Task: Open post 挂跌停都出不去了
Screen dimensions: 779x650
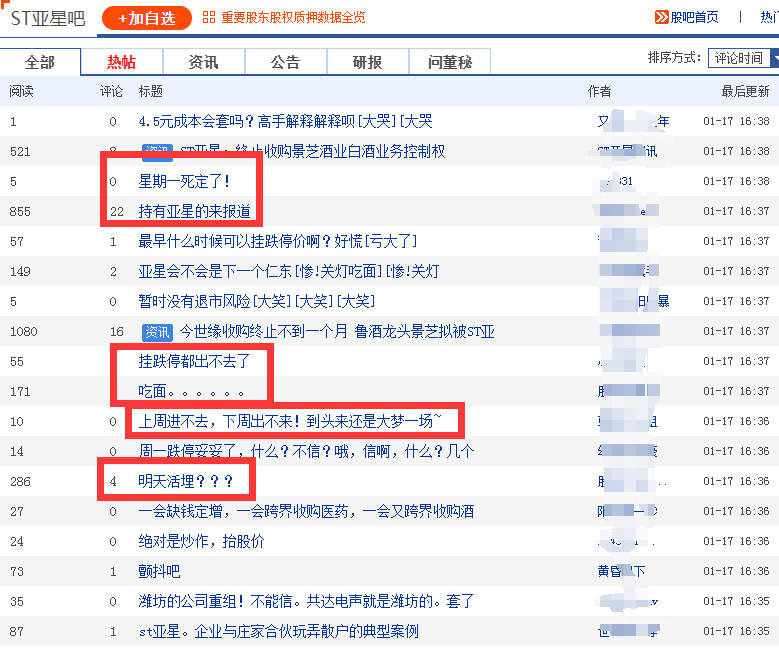Action: [194, 361]
